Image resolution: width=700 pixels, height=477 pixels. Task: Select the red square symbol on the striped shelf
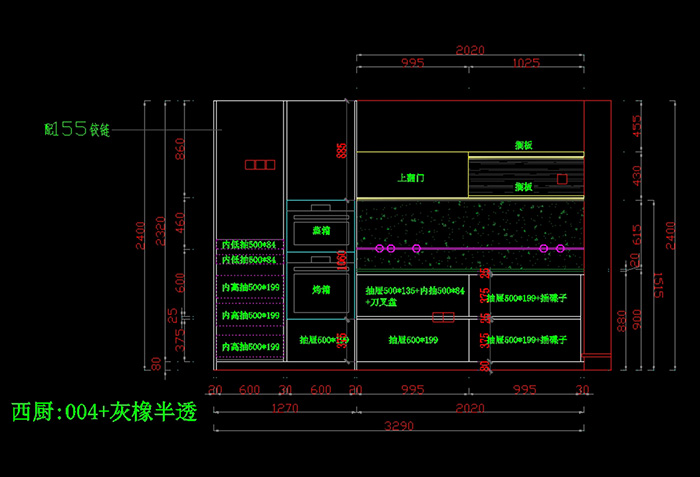[562, 178]
